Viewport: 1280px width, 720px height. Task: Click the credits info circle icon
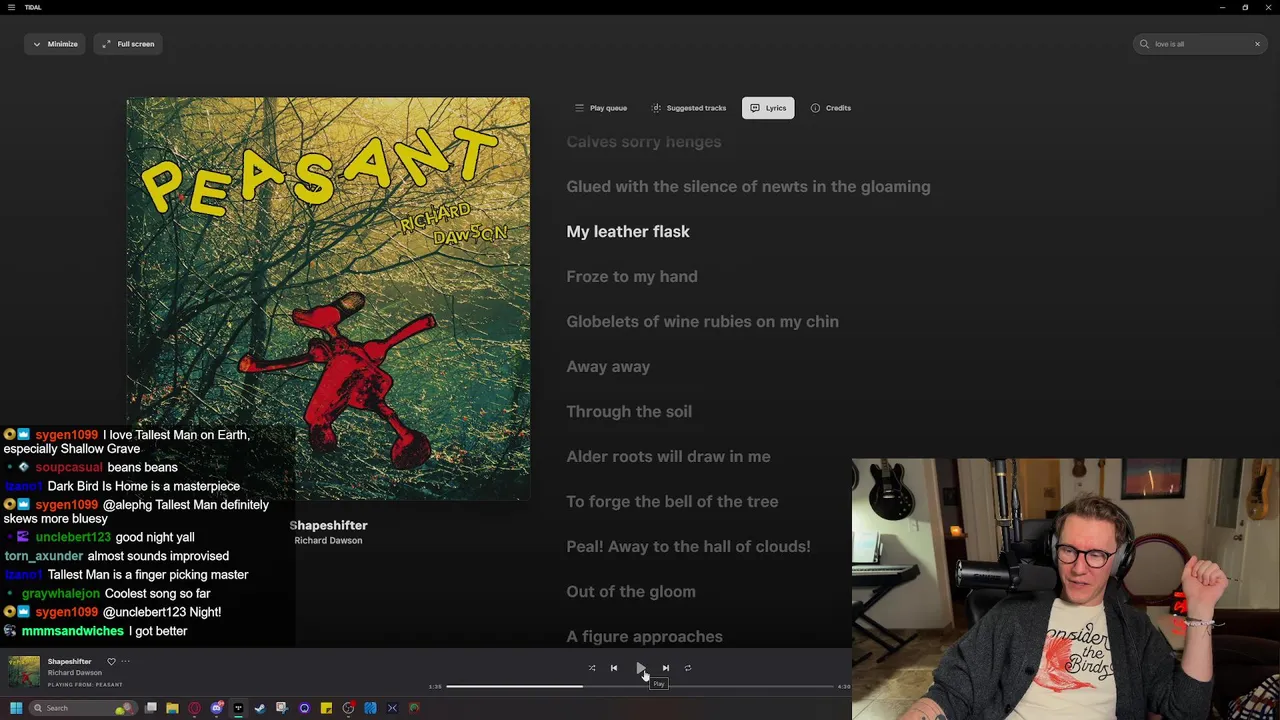click(815, 108)
